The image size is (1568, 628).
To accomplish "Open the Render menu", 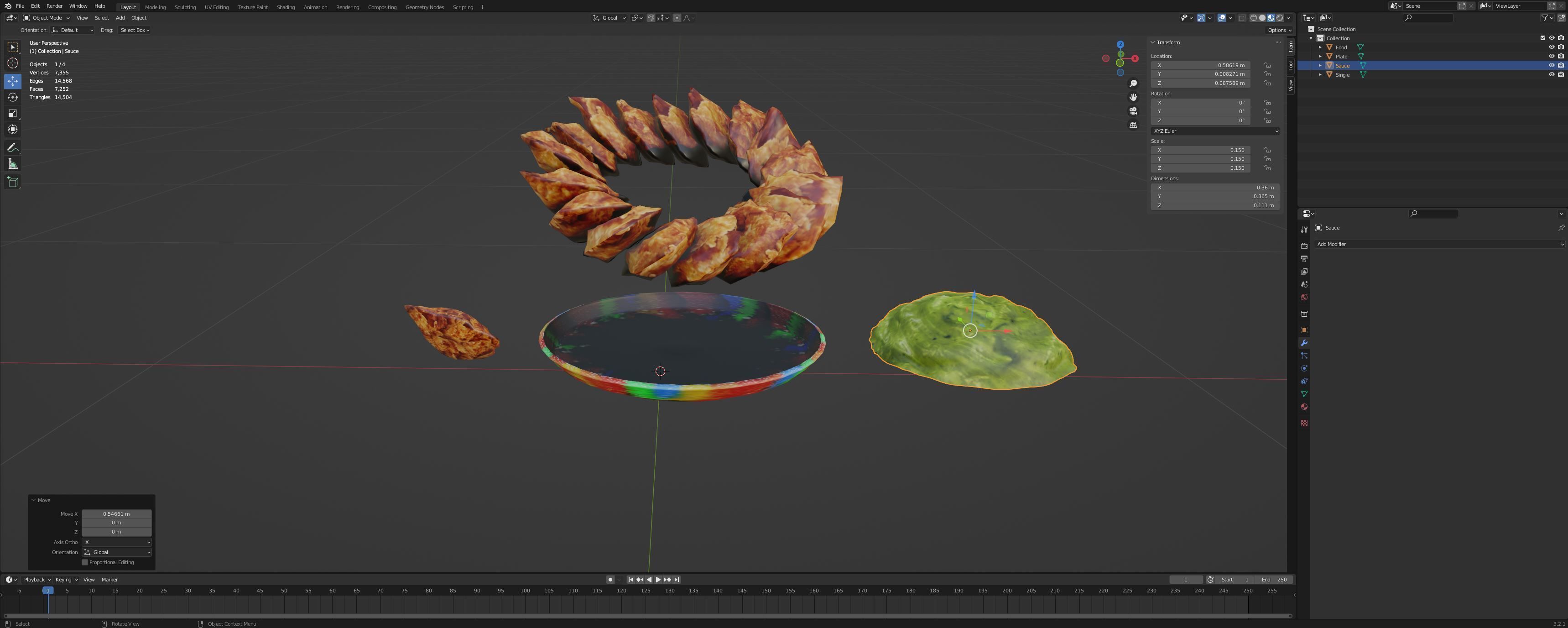I will (x=54, y=6).
